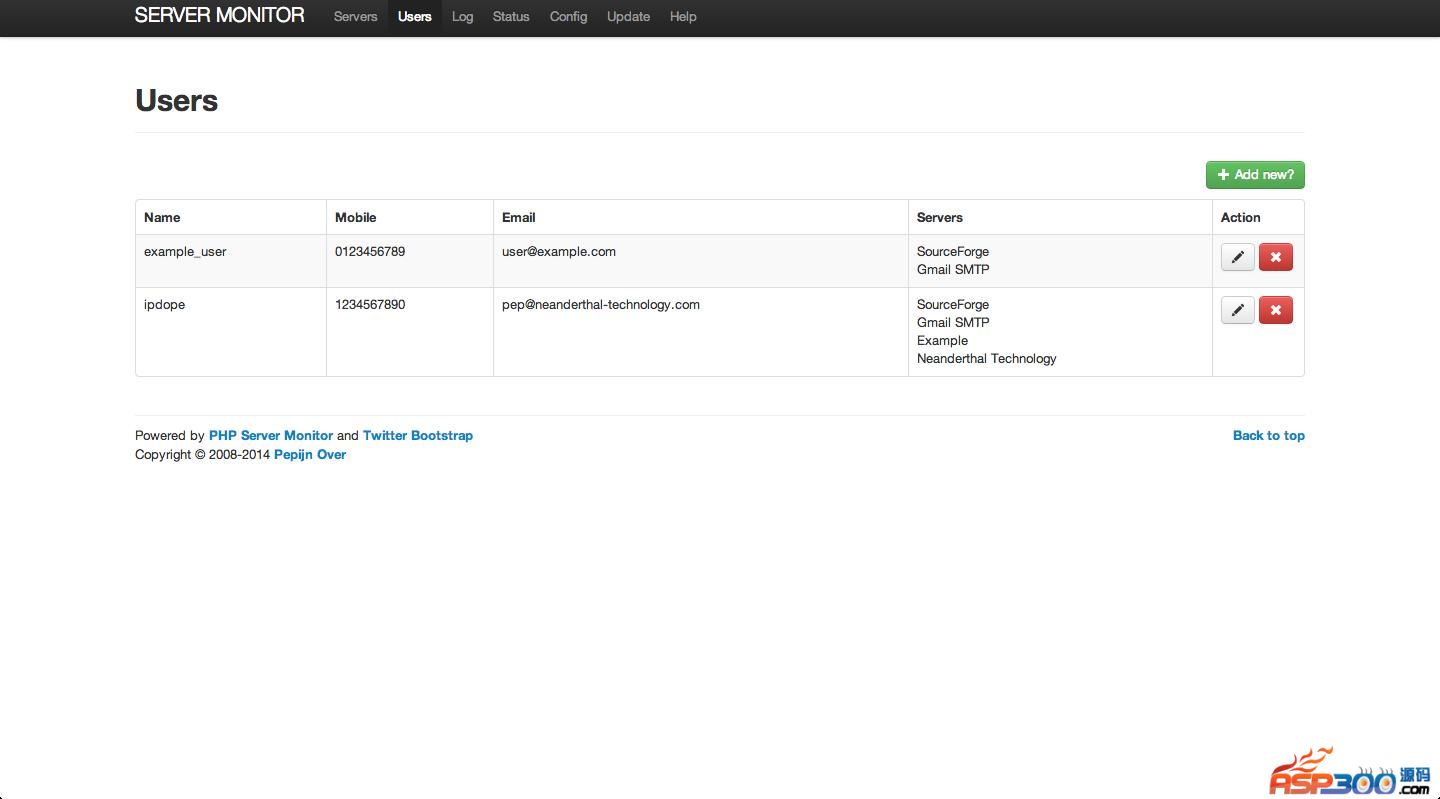Delete example_user with red X icon

point(1275,257)
